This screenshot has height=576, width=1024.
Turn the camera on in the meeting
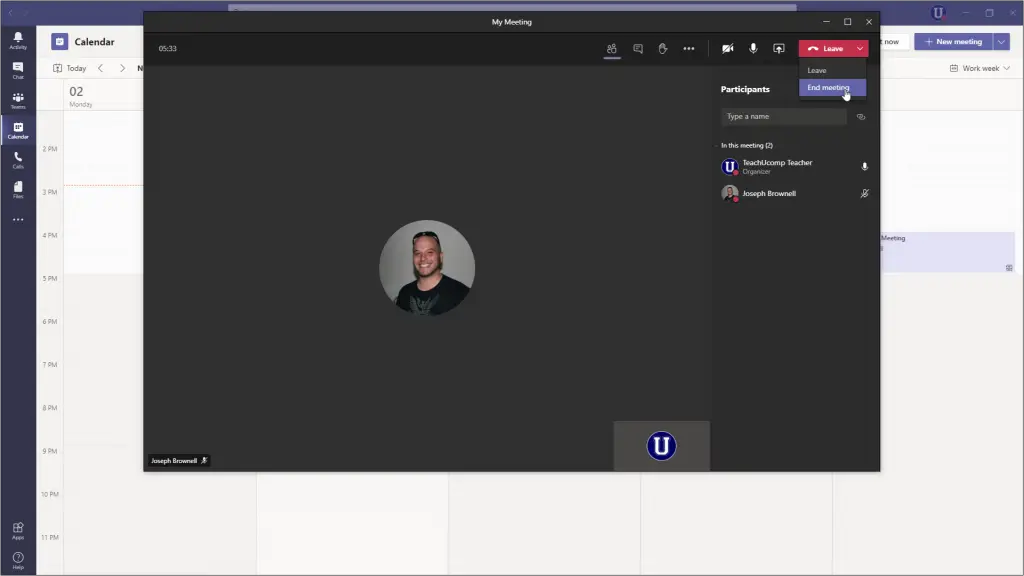point(728,48)
